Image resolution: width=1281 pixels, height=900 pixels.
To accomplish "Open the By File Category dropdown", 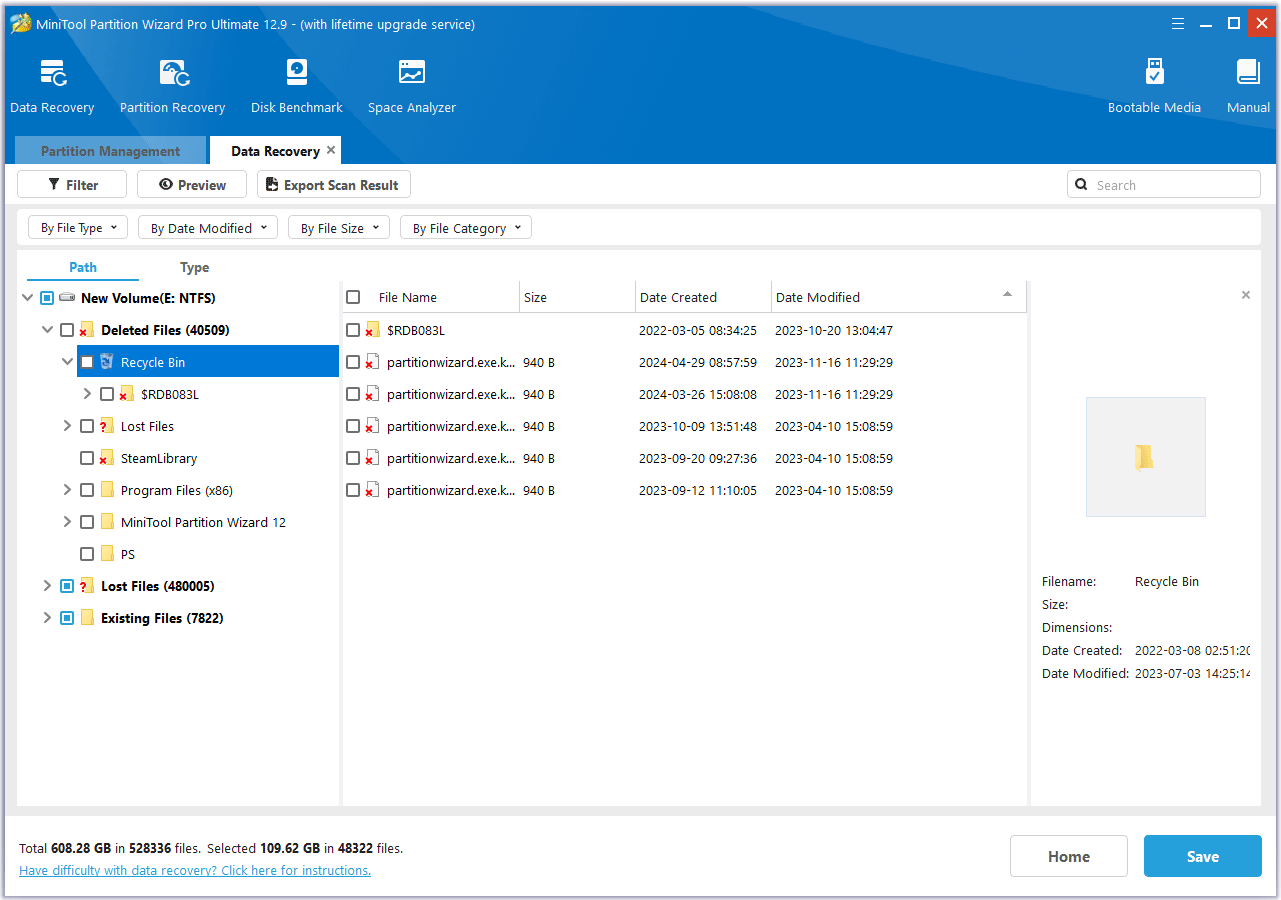I will 466,228.
